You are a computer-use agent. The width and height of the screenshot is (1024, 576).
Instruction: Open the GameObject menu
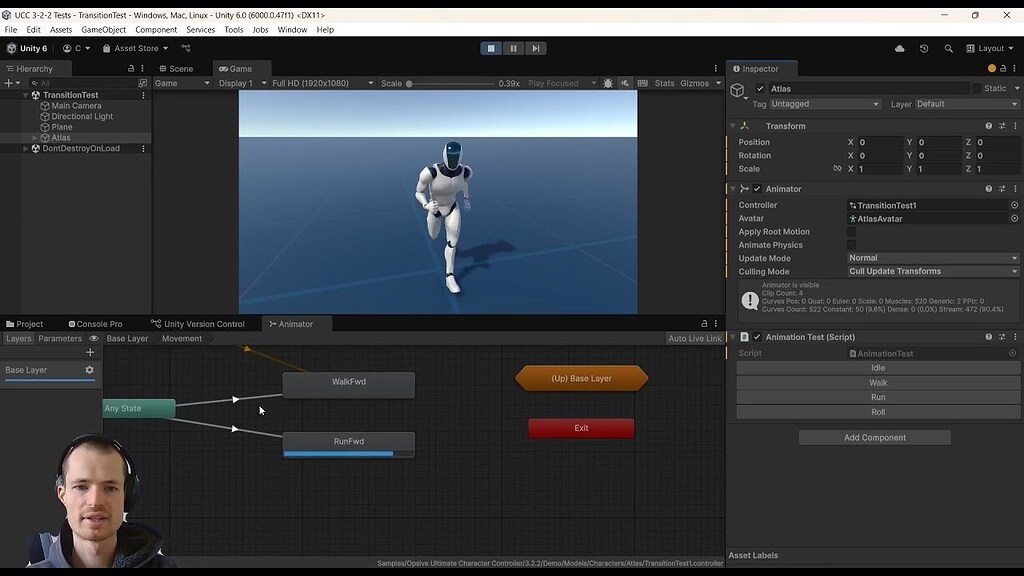point(104,29)
